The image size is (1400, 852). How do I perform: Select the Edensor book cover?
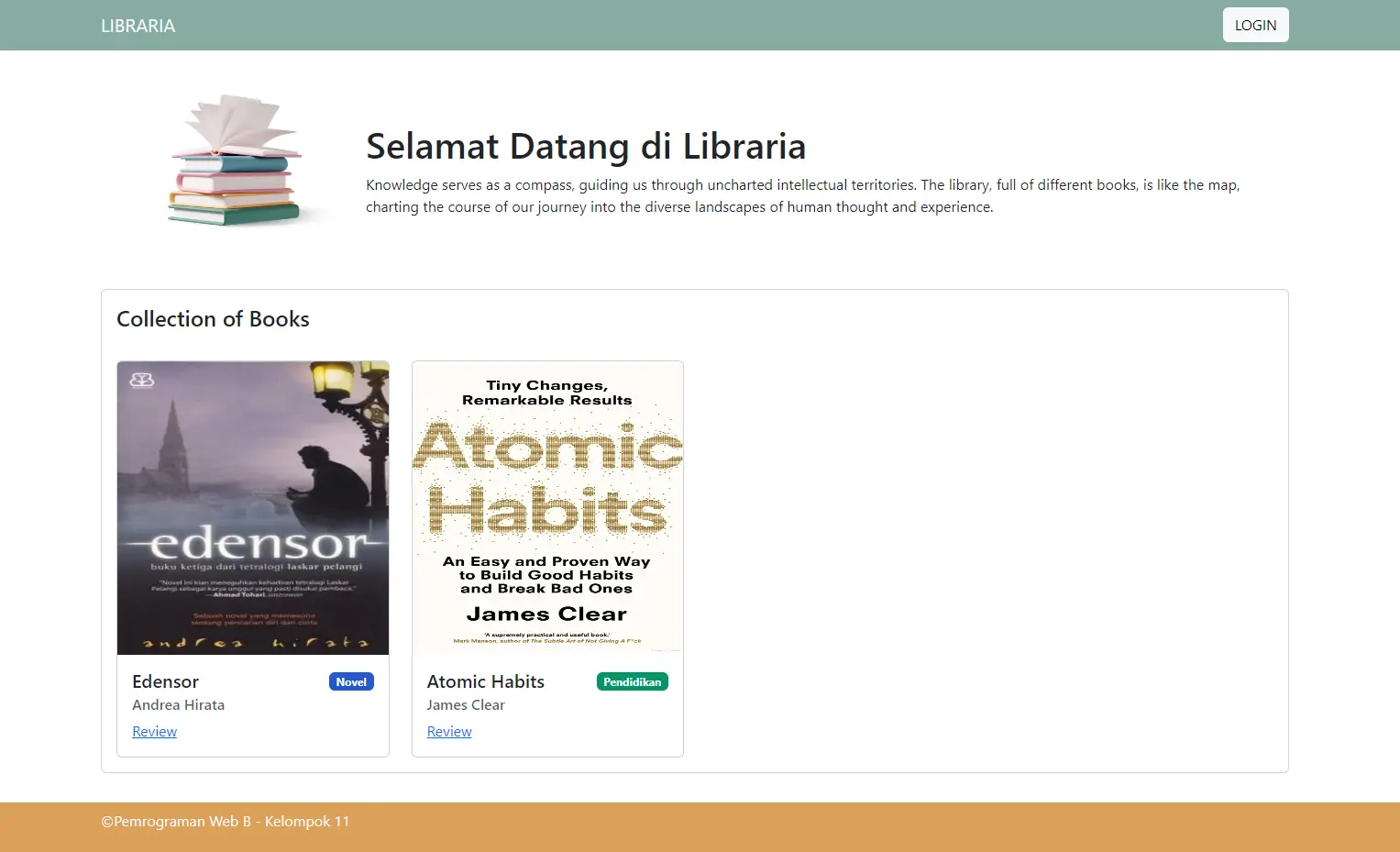(252, 507)
